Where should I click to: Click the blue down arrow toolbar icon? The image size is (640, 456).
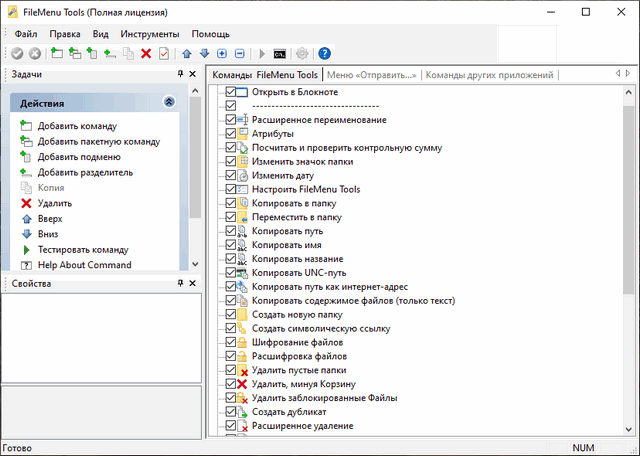[204, 53]
